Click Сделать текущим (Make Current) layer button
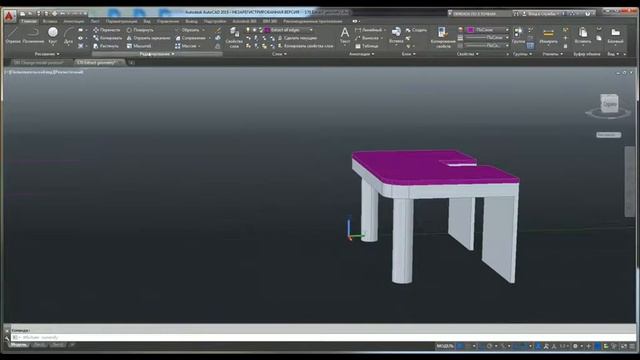This screenshot has width=640, height=360. coord(297,38)
